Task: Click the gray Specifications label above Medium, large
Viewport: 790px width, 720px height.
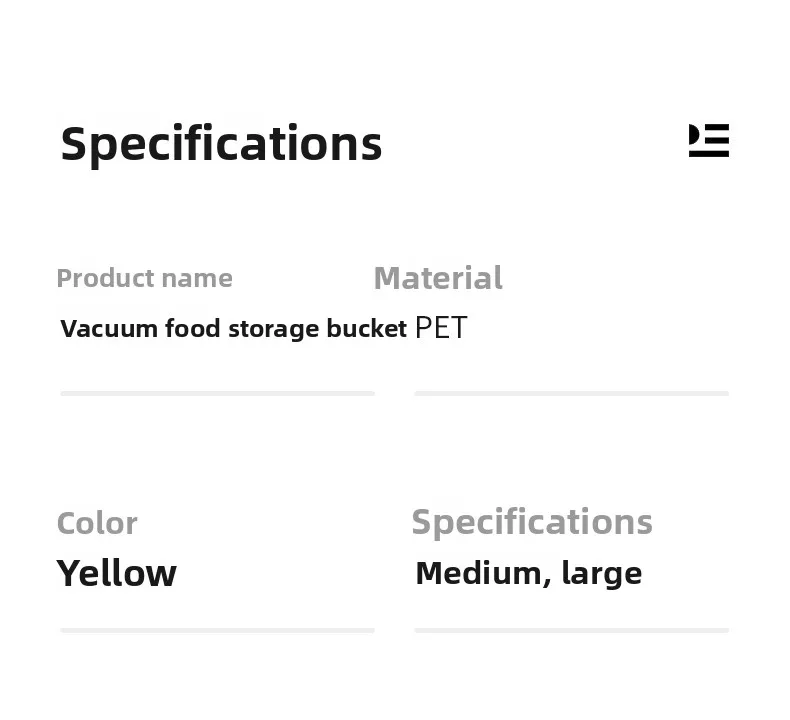Action: click(x=532, y=522)
